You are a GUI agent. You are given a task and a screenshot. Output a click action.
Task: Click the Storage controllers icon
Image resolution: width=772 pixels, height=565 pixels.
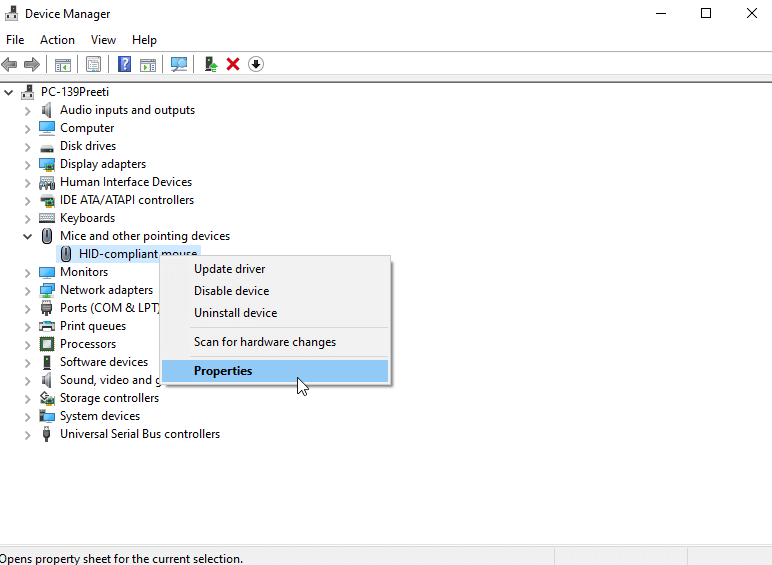tap(47, 398)
